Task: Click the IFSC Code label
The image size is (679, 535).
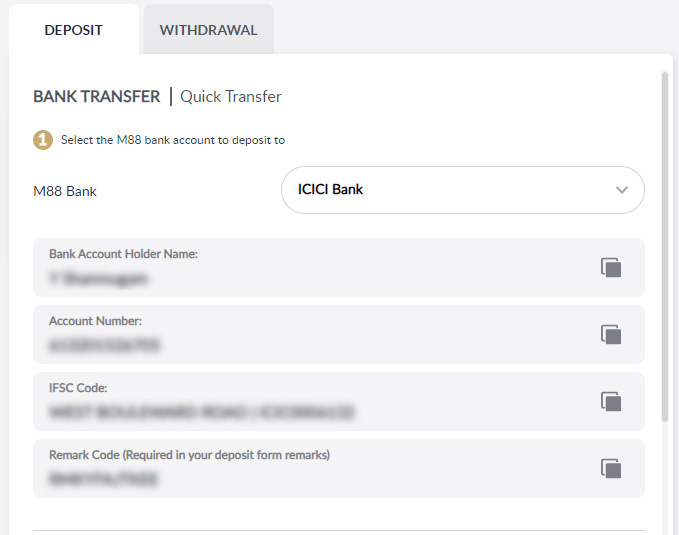Action: click(78, 387)
